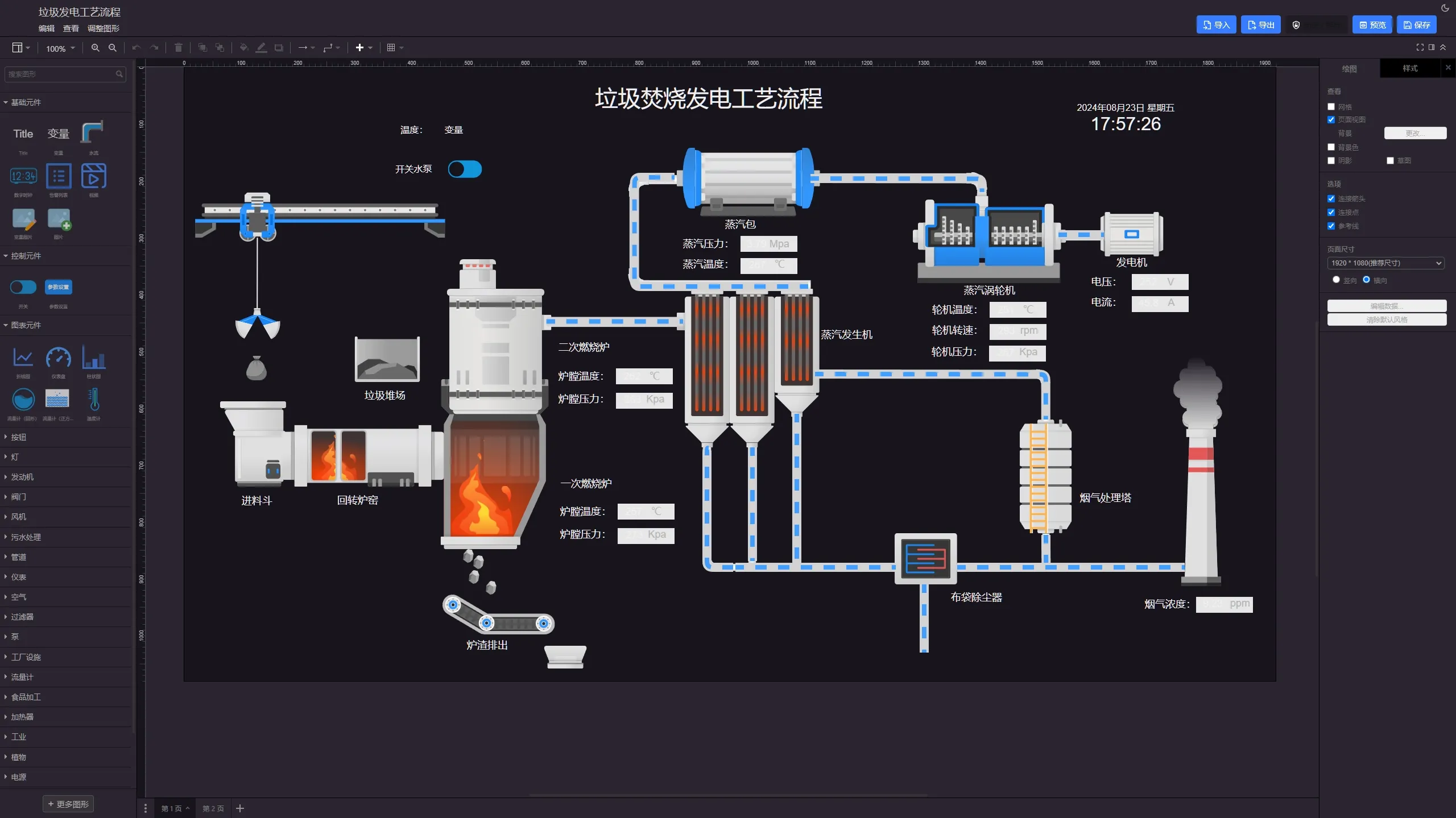Open the page size 1920*1080 dropdown
This screenshot has height=818, width=1456.
1385,263
